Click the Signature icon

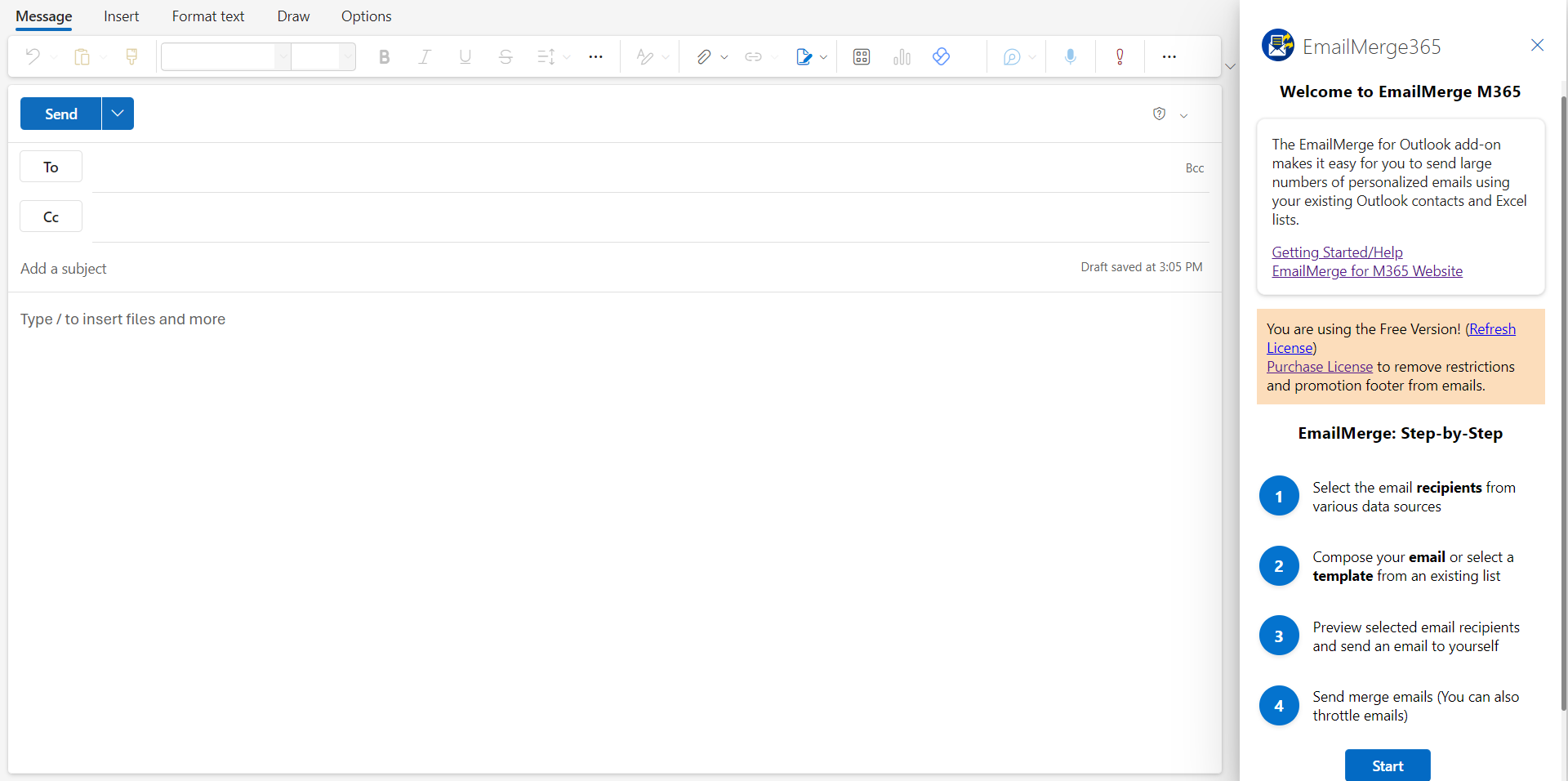pos(804,56)
